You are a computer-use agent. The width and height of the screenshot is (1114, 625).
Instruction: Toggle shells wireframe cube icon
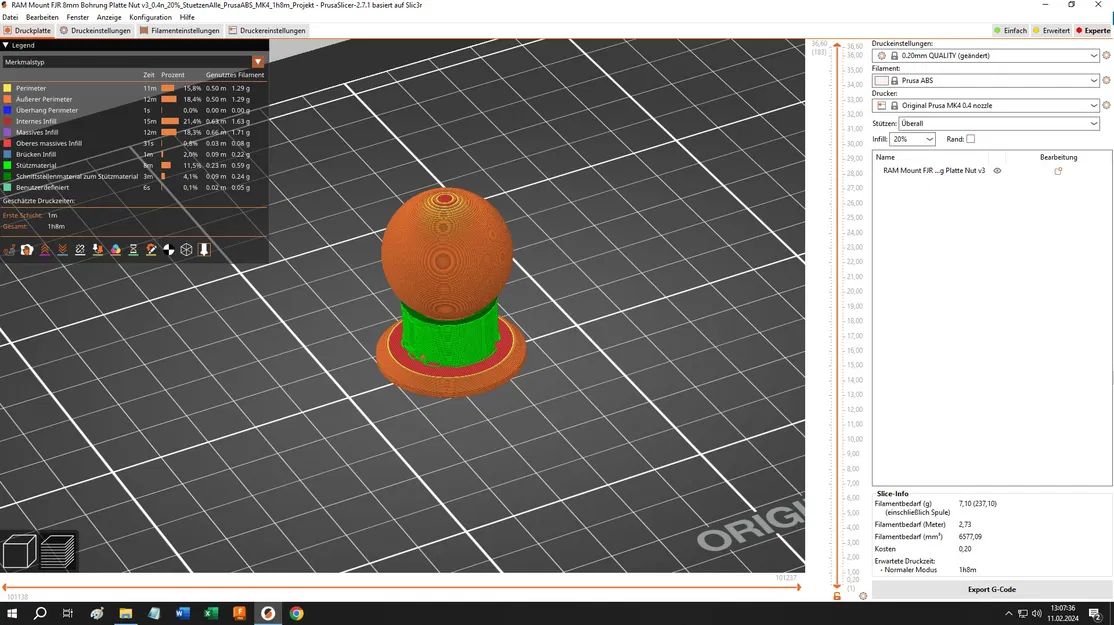pos(187,250)
